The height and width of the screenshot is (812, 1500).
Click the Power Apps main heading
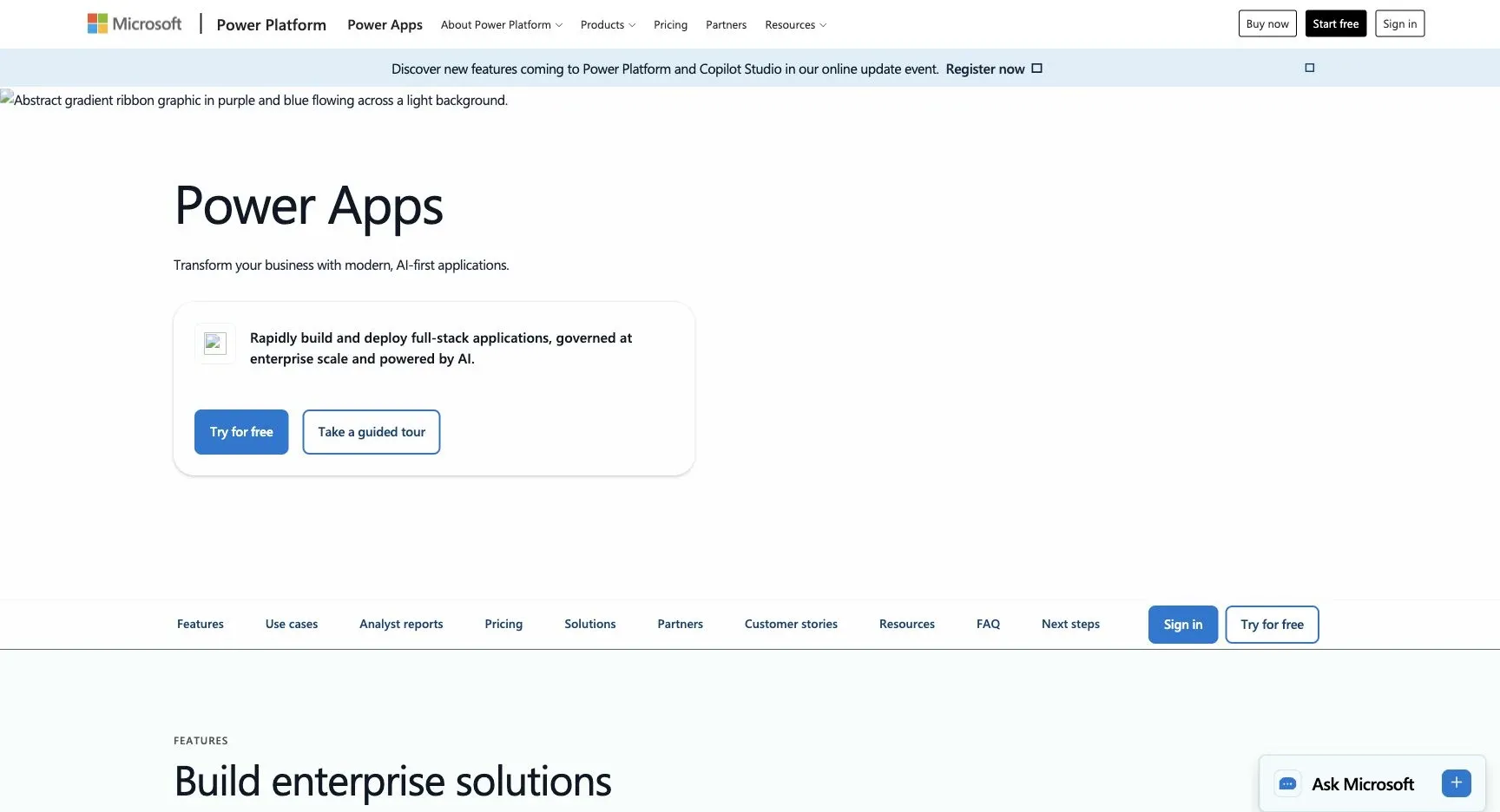(309, 206)
